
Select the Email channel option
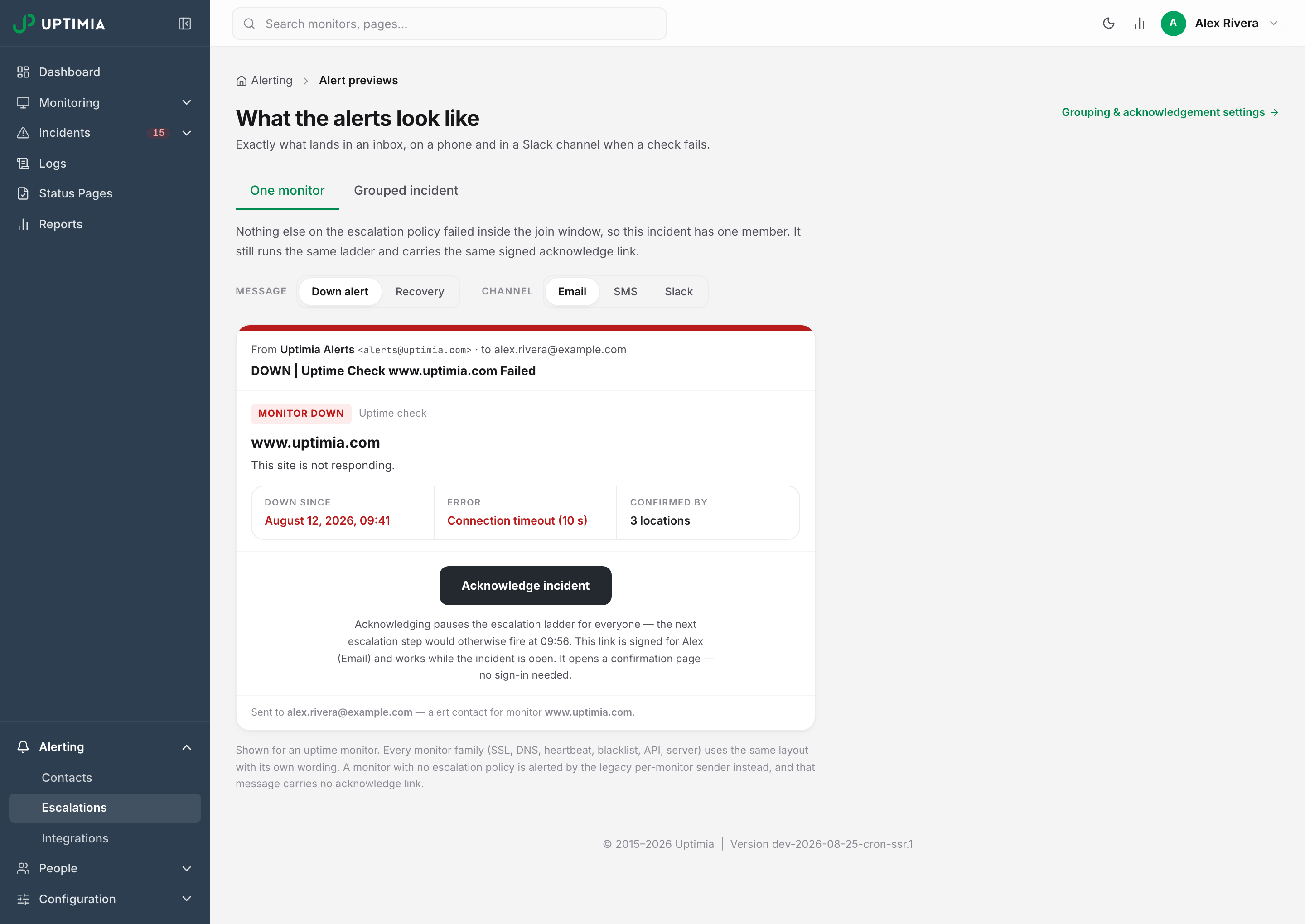coord(572,291)
